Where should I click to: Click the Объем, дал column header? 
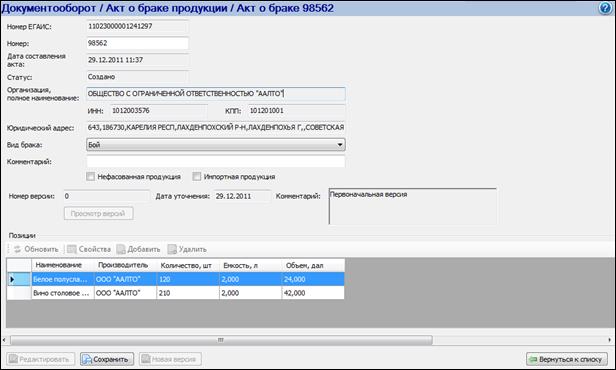pyautogui.click(x=313, y=265)
